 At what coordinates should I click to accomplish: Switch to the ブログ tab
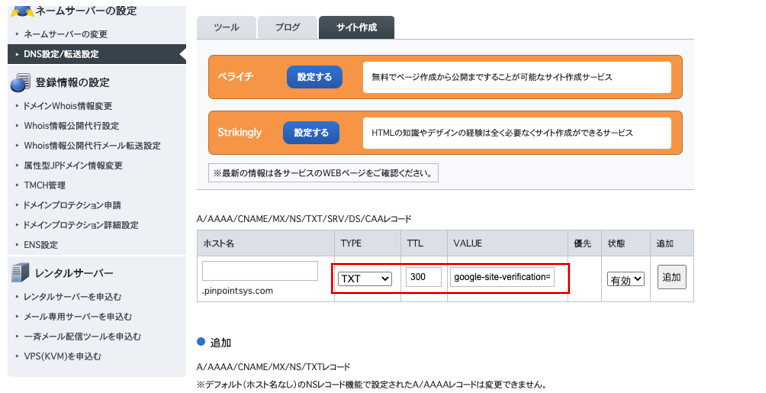tap(287, 27)
